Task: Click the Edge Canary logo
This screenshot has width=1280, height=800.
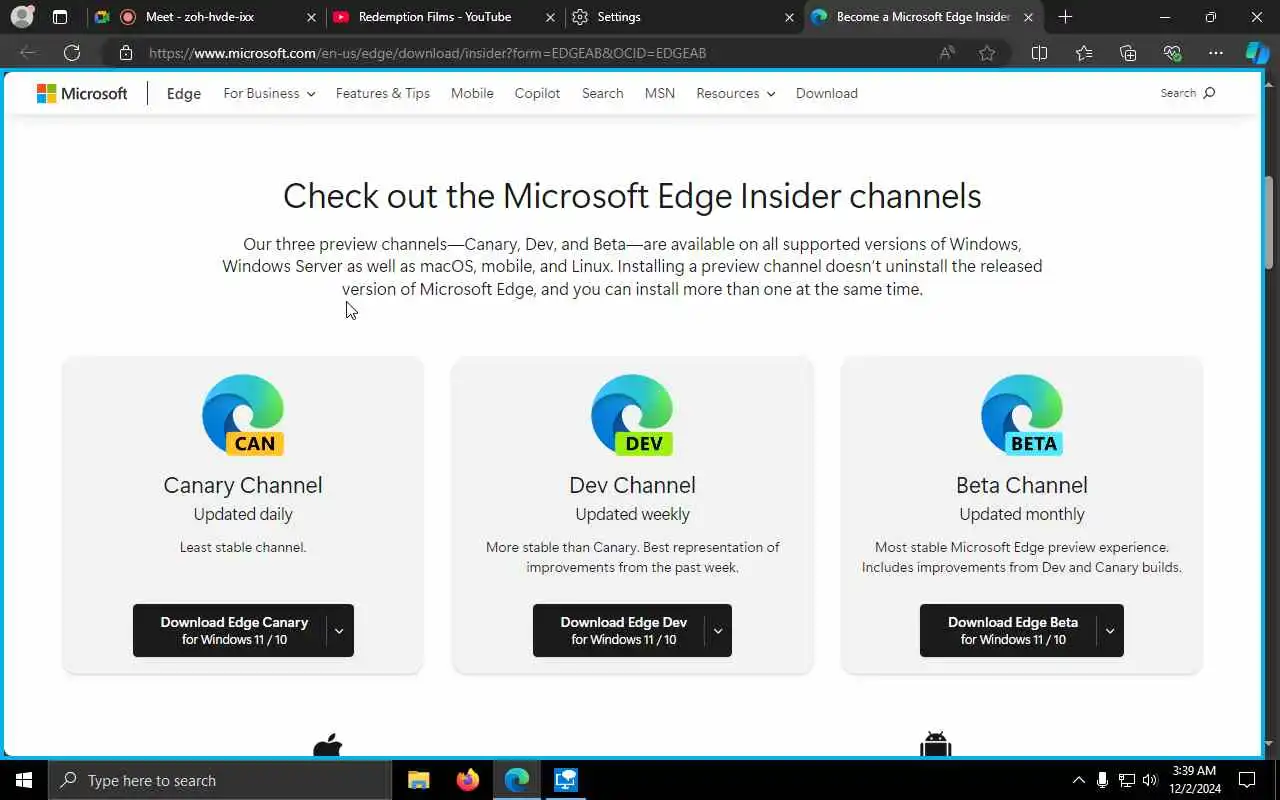Action: coord(243,415)
